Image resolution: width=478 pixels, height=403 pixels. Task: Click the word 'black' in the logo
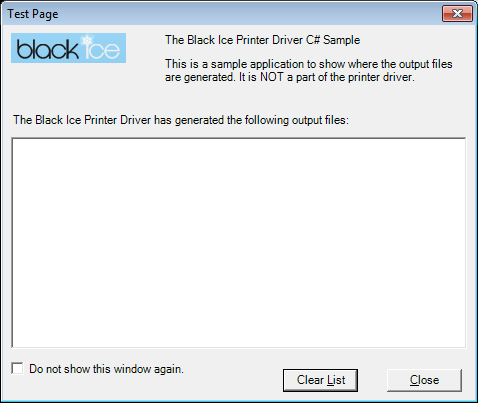click(47, 49)
